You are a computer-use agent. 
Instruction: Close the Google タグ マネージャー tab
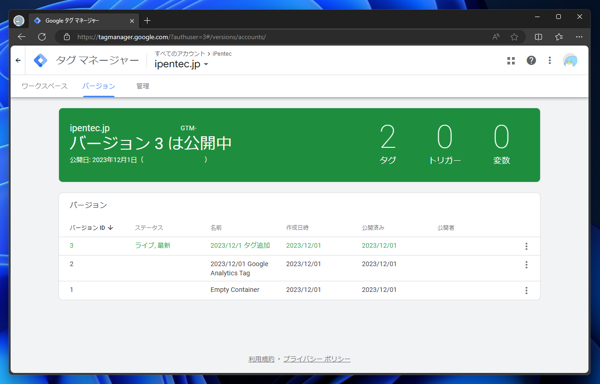click(132, 21)
